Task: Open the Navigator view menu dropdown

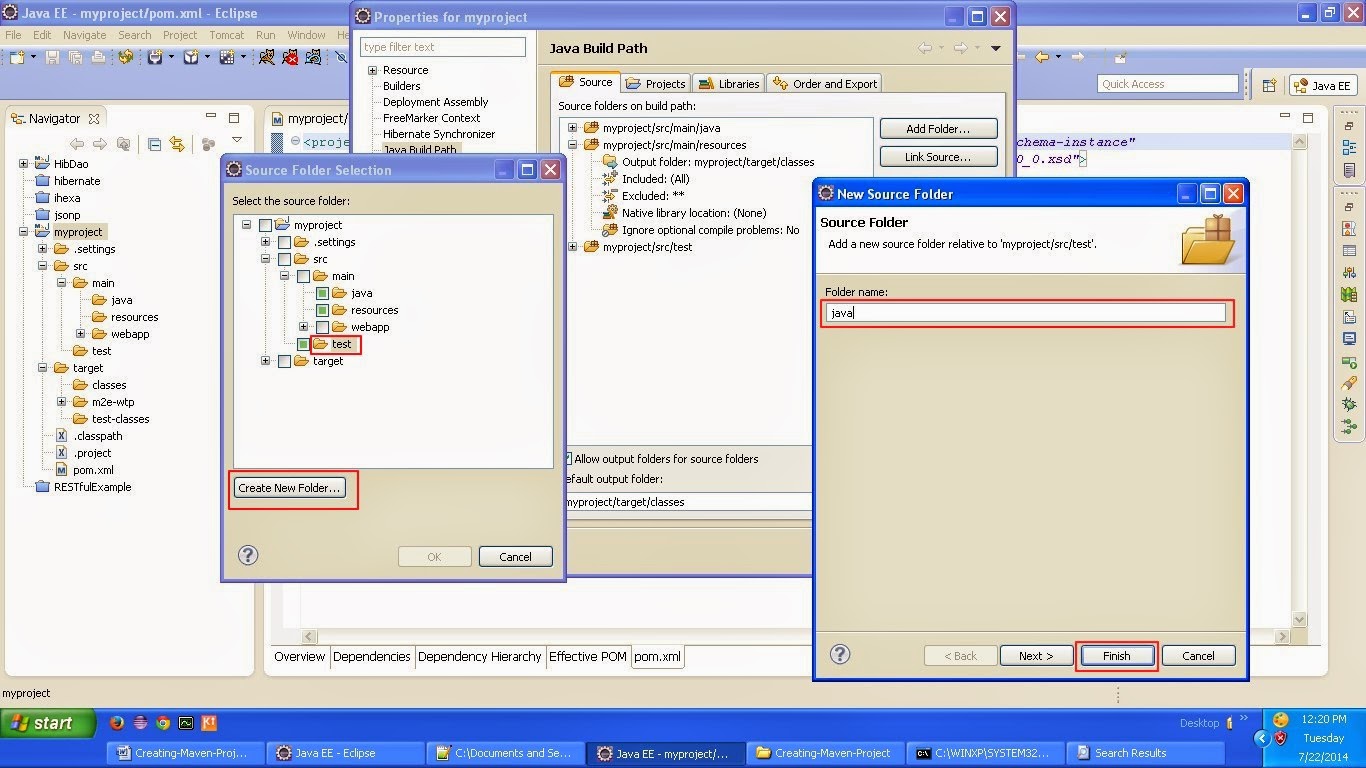Action: (237, 141)
